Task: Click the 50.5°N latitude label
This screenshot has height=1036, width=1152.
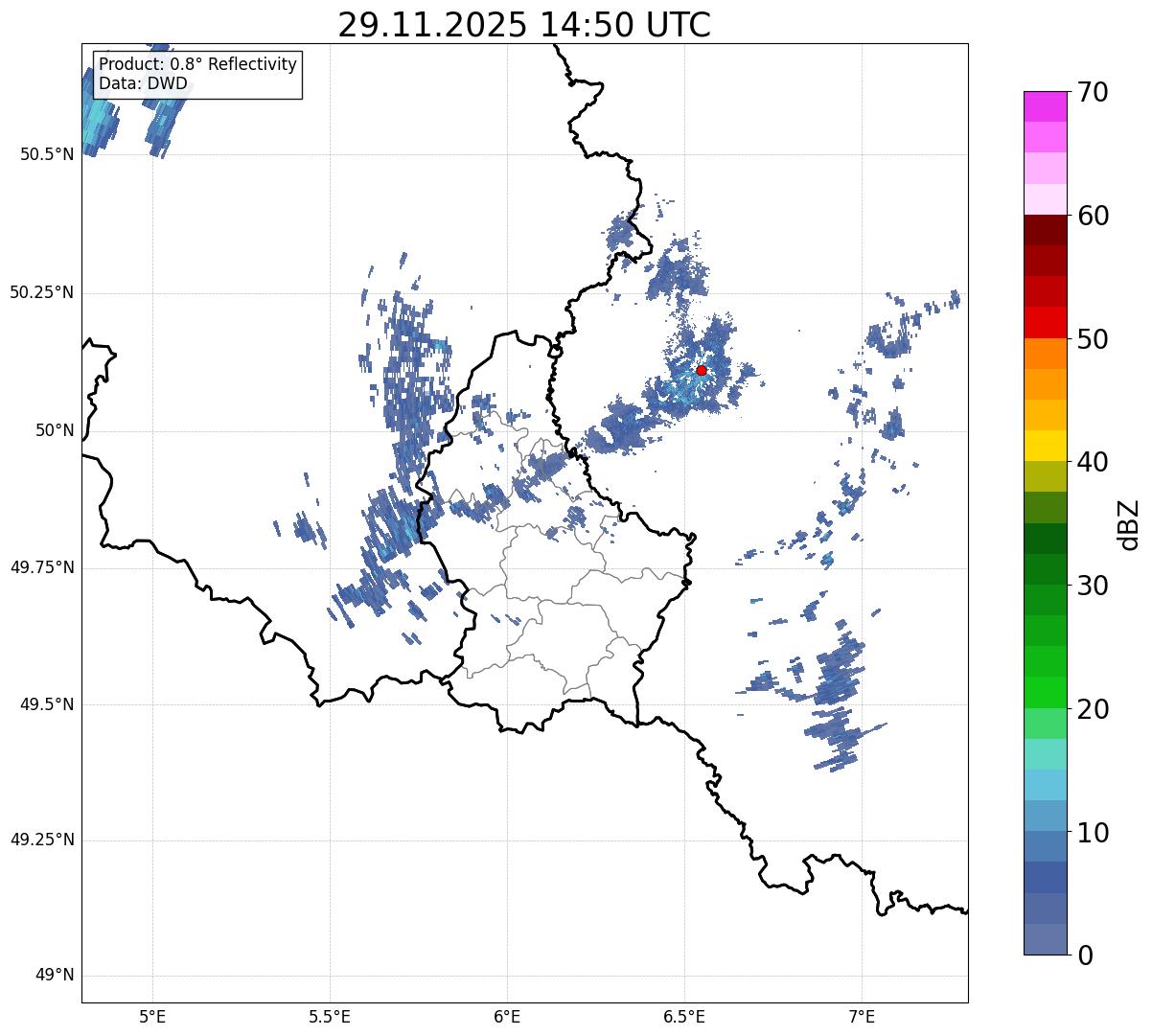Action: click(x=47, y=154)
